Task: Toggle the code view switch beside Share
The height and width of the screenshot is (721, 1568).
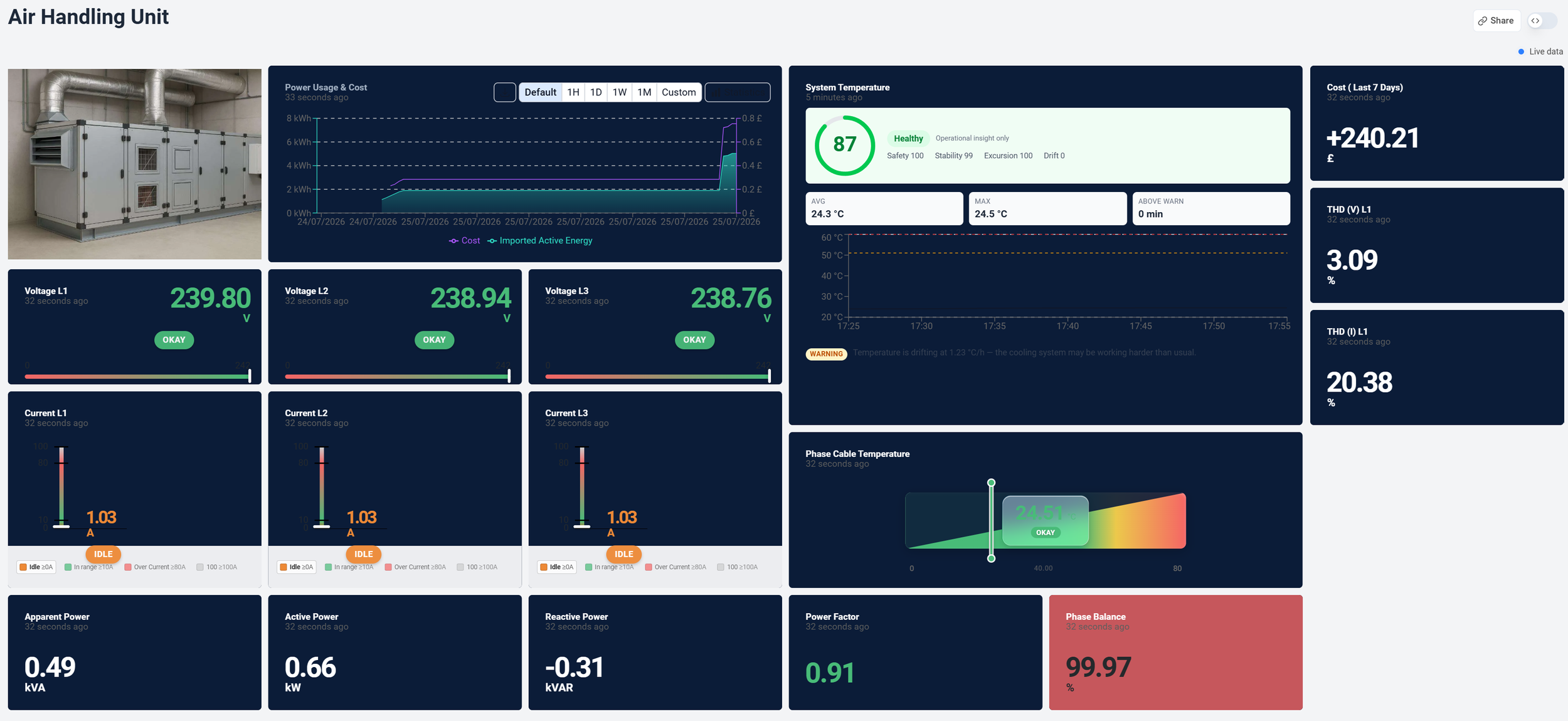Action: [x=1542, y=21]
